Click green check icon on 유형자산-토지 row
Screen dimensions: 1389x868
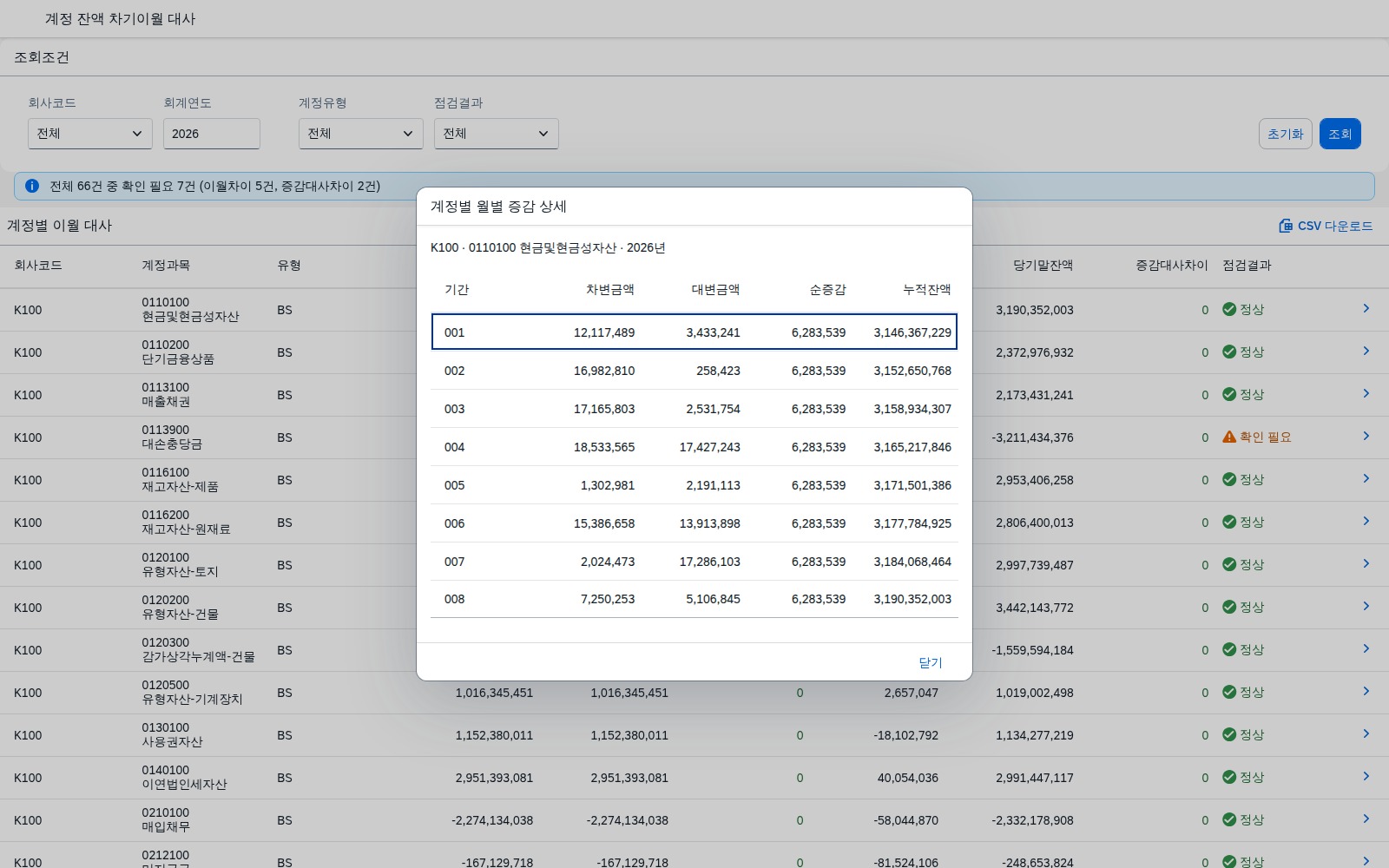[x=1229, y=564]
